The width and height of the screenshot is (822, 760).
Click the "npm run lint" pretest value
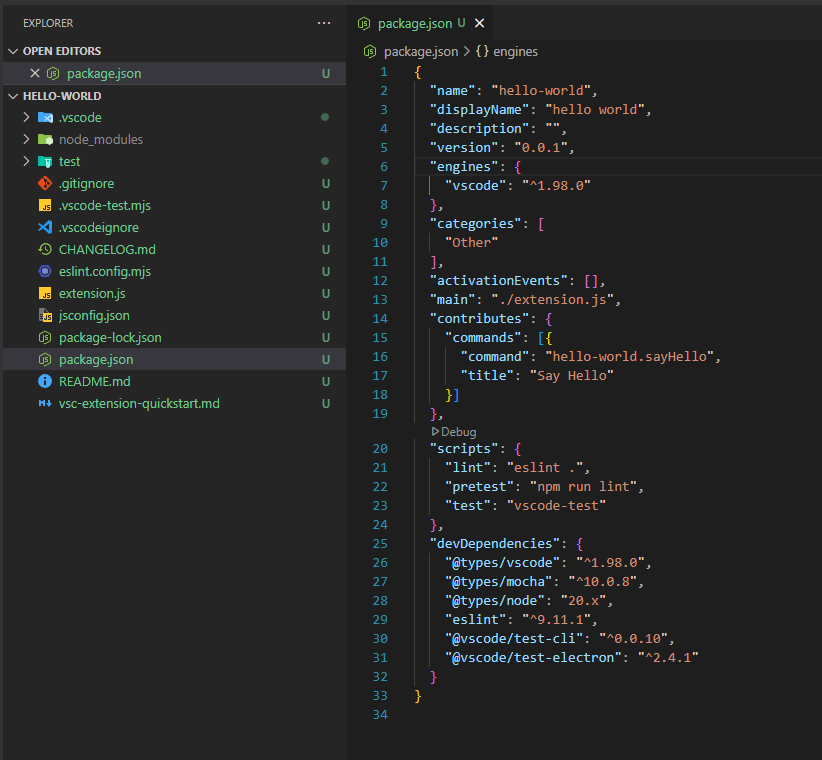point(583,487)
